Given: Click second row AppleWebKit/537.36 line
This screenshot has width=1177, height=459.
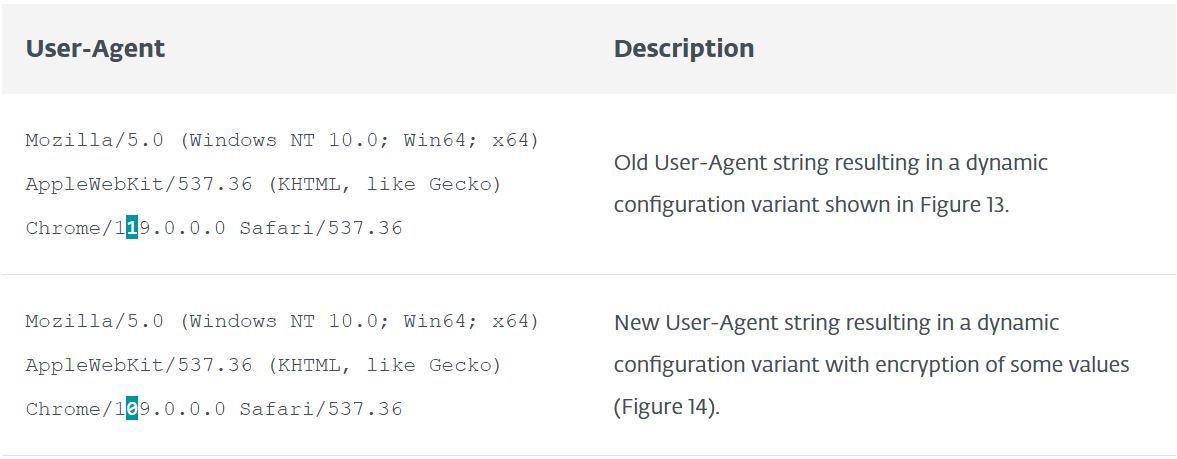Looking at the screenshot, I should (263, 365).
